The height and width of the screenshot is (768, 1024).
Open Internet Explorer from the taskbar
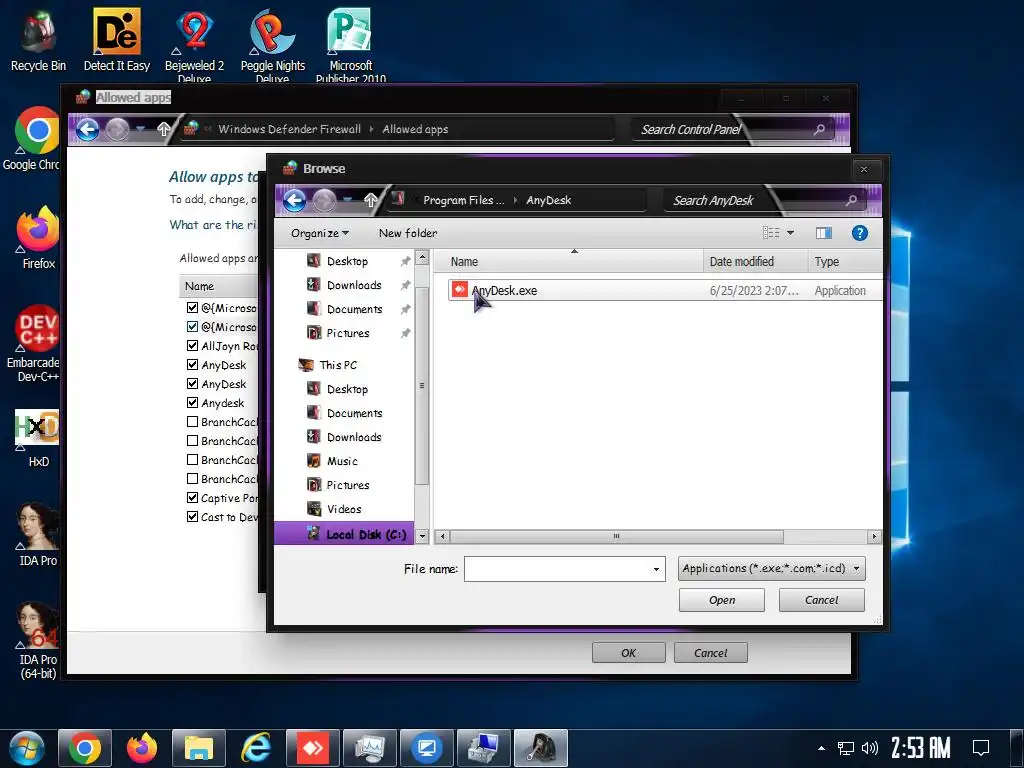[x=255, y=748]
